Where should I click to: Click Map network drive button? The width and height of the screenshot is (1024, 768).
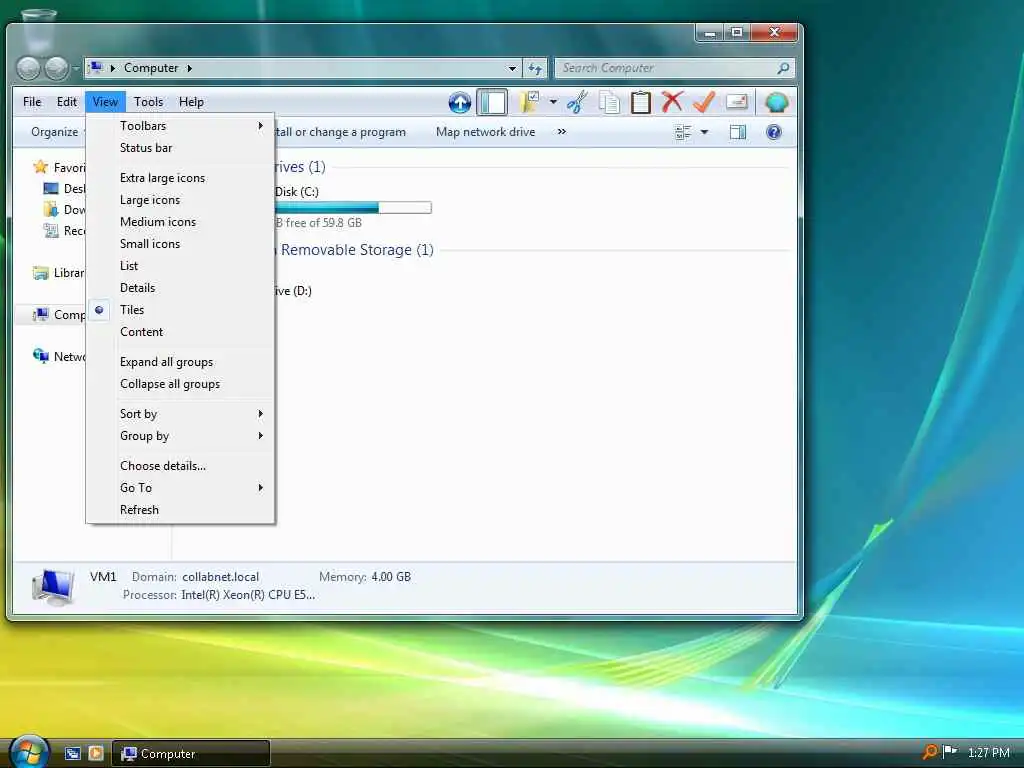pyautogui.click(x=485, y=132)
